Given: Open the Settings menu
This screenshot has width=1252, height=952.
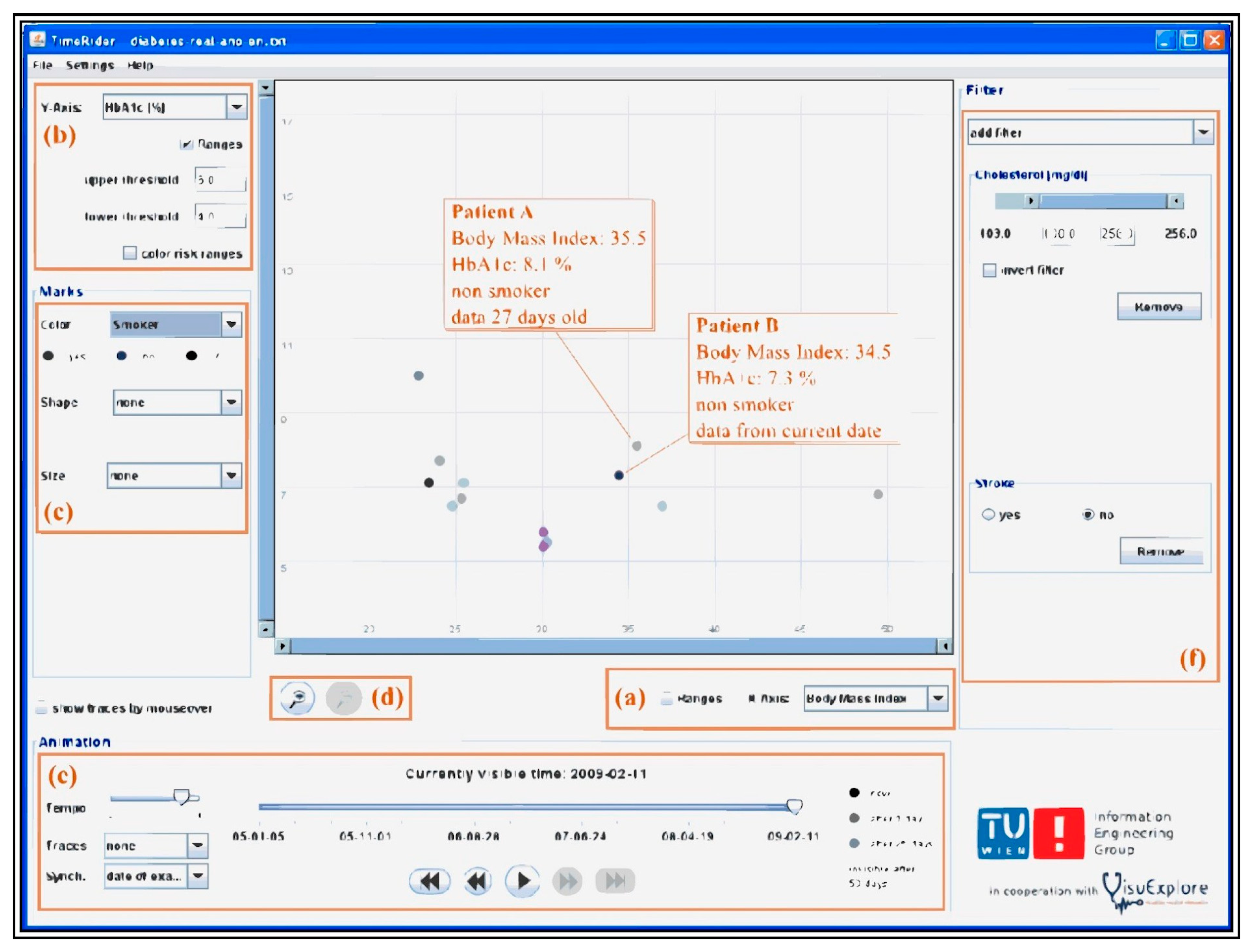Looking at the screenshot, I should (x=90, y=65).
